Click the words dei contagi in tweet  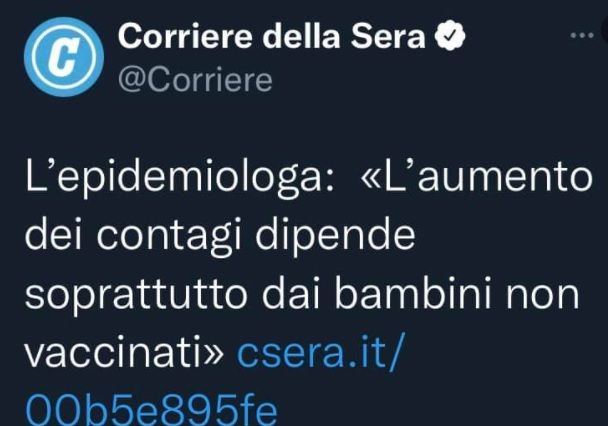[x=133, y=236]
